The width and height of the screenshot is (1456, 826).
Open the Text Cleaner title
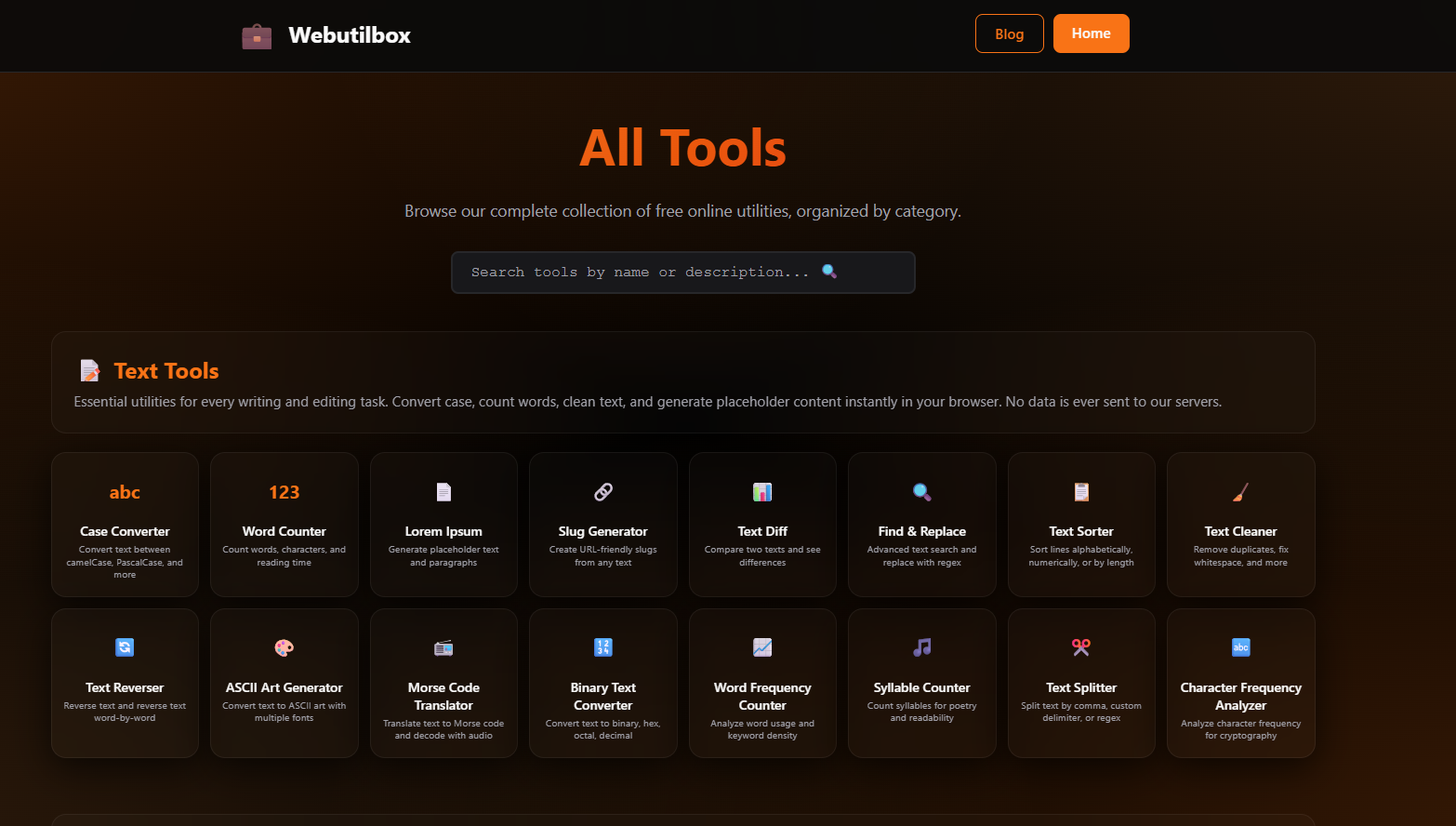(x=1241, y=531)
